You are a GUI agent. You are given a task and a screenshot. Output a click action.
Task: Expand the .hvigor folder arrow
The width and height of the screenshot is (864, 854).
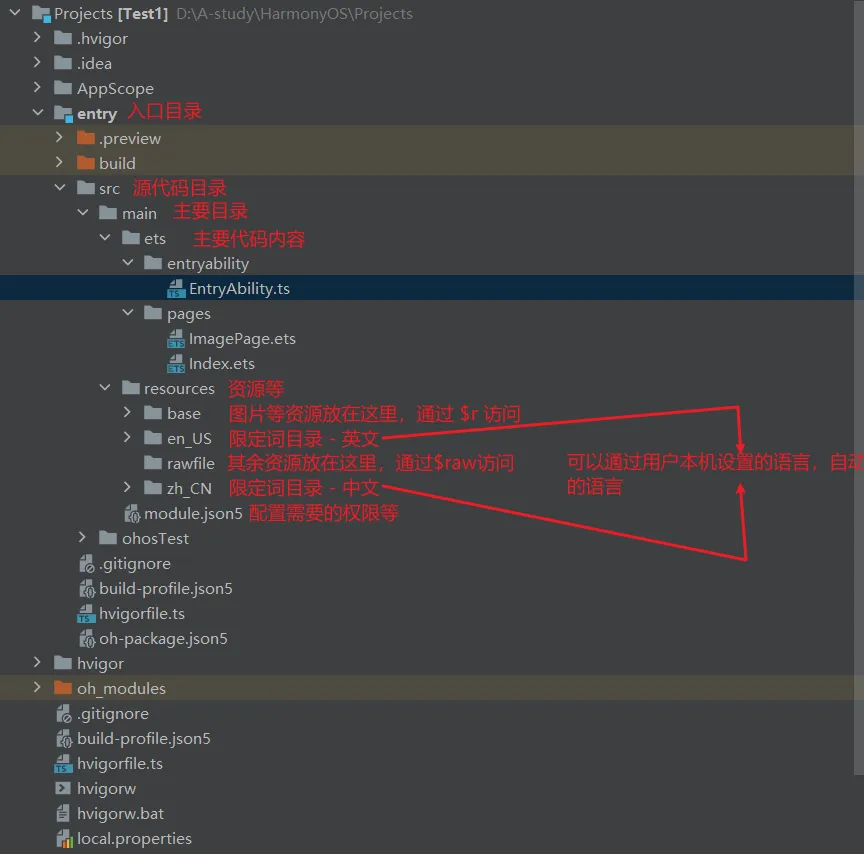[x=37, y=39]
